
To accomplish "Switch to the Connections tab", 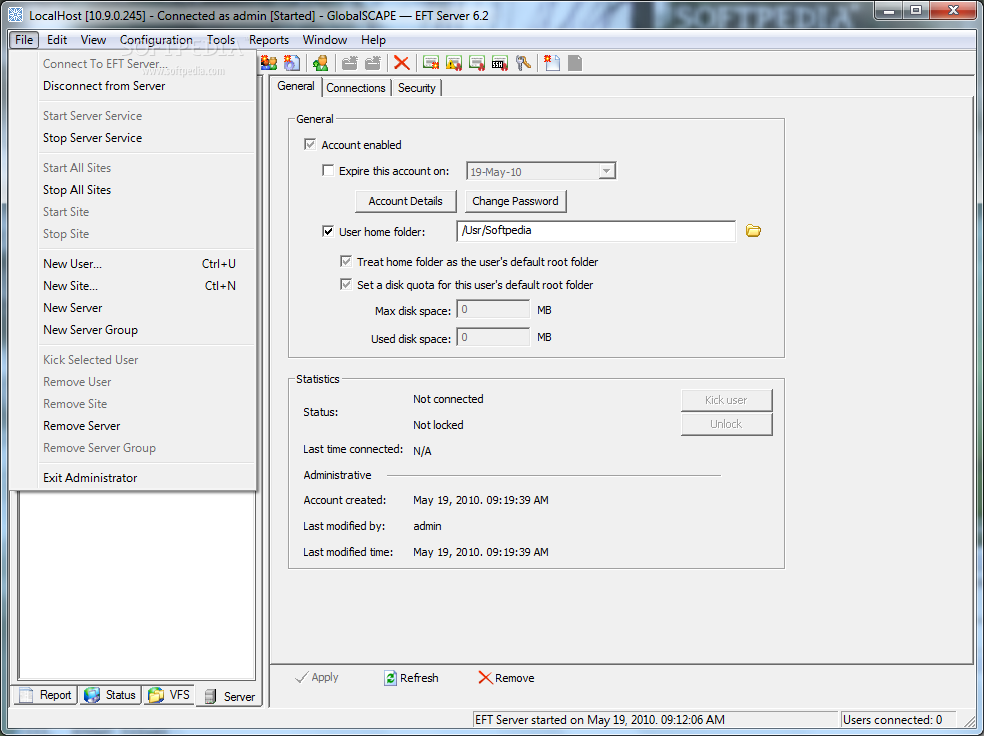I will click(x=356, y=88).
